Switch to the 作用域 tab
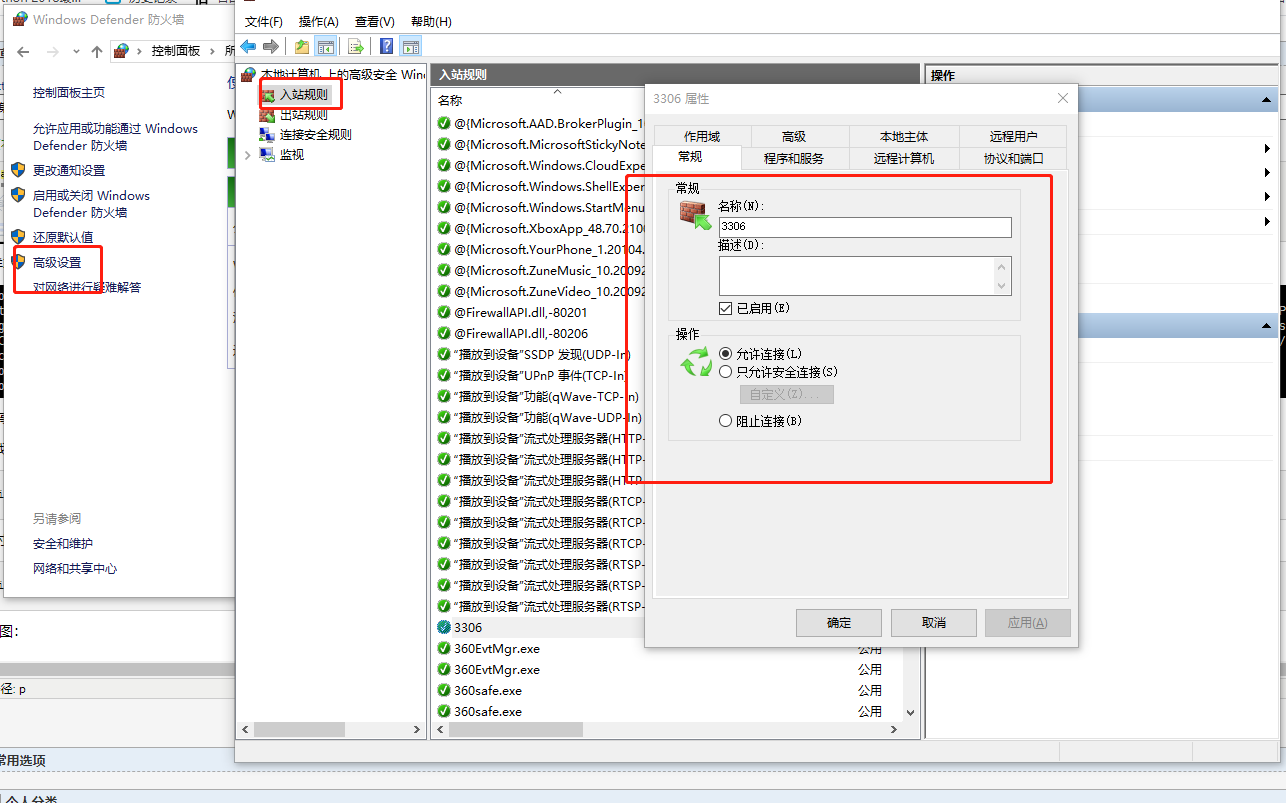 tap(702, 137)
